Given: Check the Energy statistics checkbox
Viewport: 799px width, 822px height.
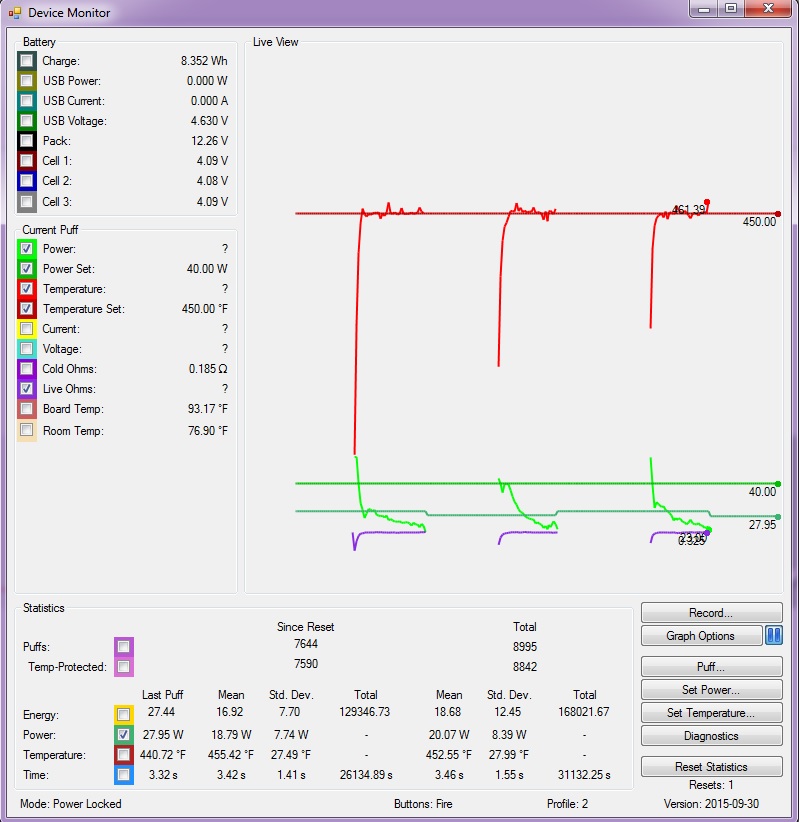Looking at the screenshot, I should tap(124, 714).
